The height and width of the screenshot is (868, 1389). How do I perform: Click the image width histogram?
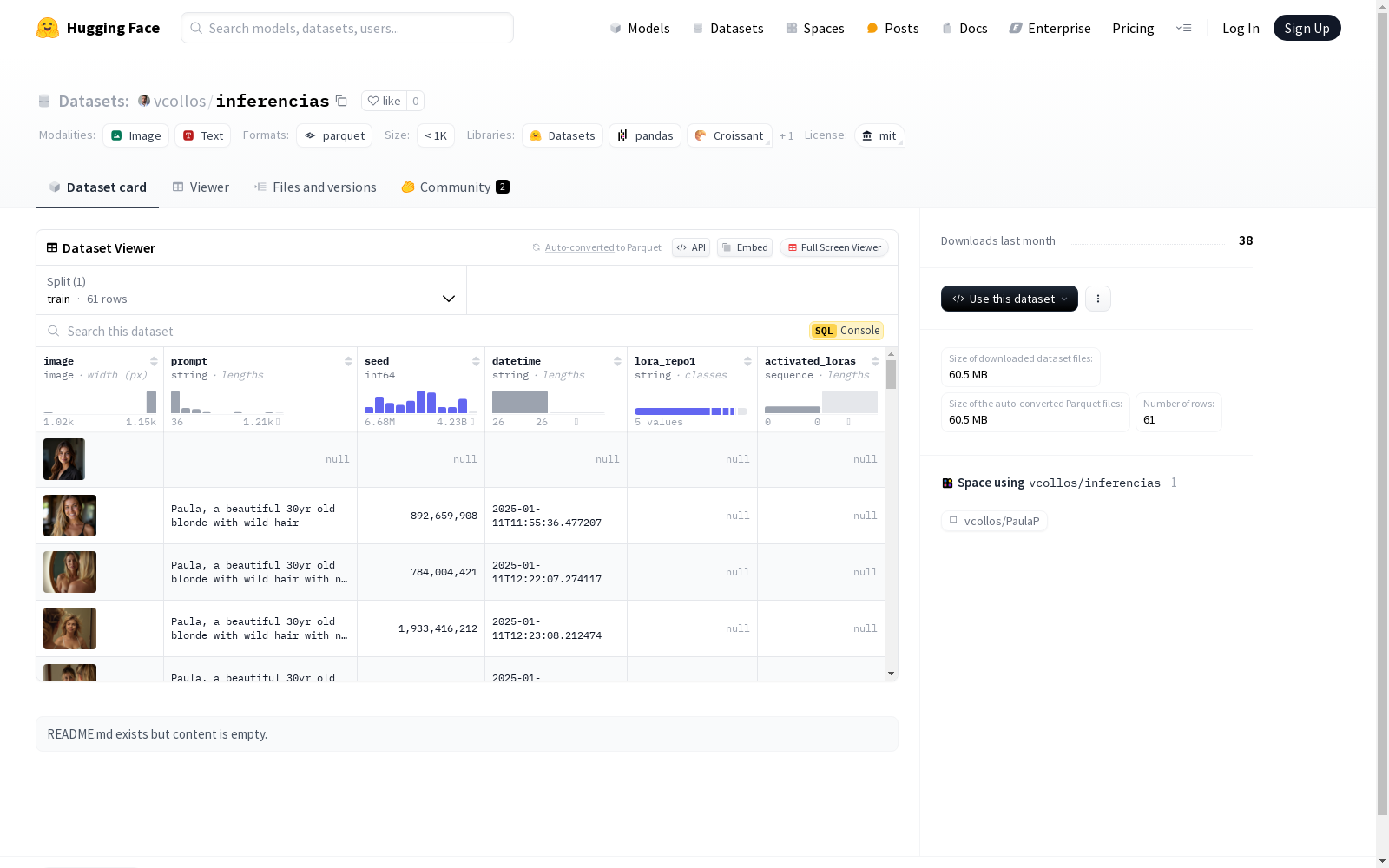[100, 402]
